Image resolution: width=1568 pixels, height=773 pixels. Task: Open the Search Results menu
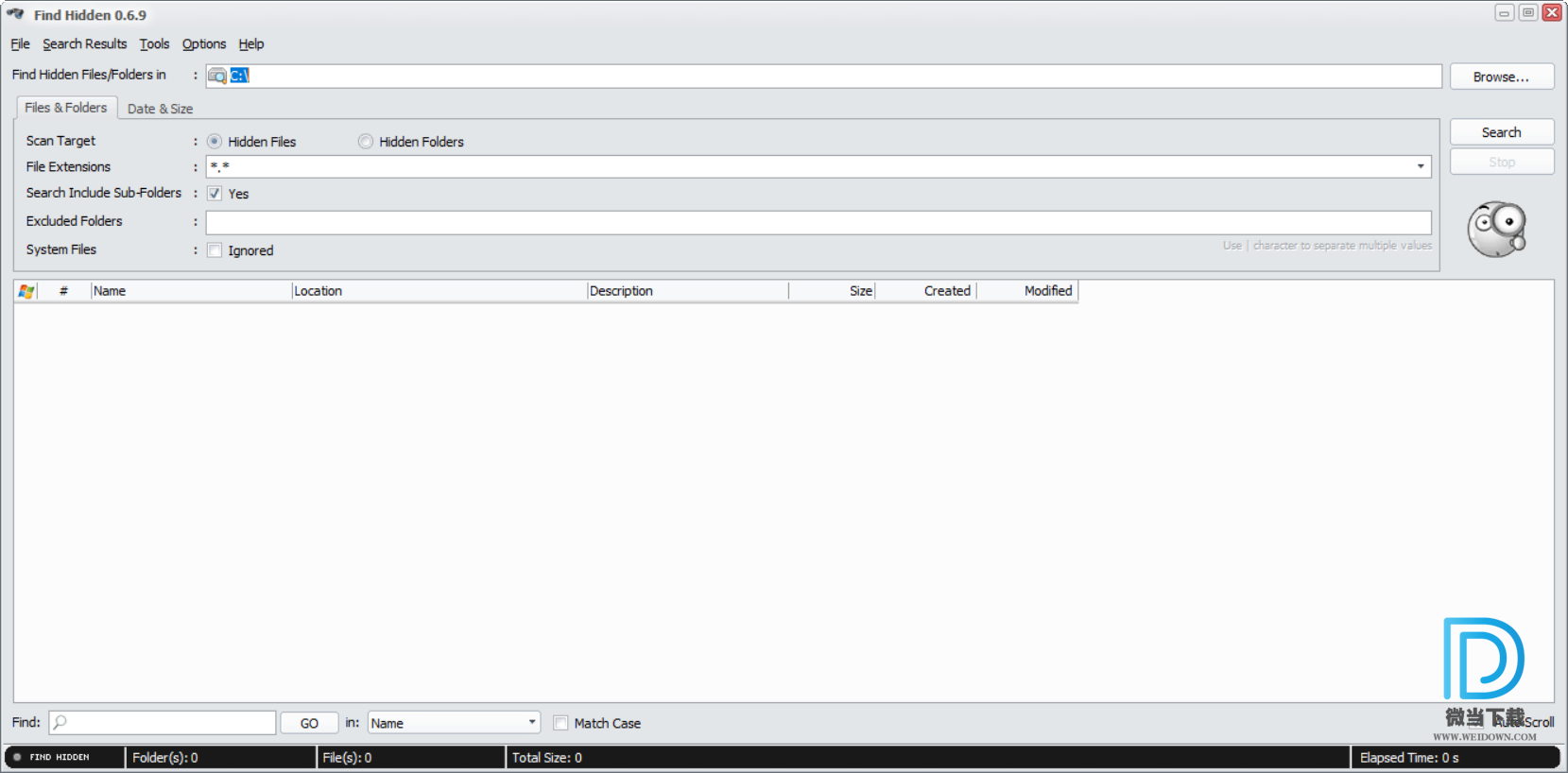click(84, 43)
